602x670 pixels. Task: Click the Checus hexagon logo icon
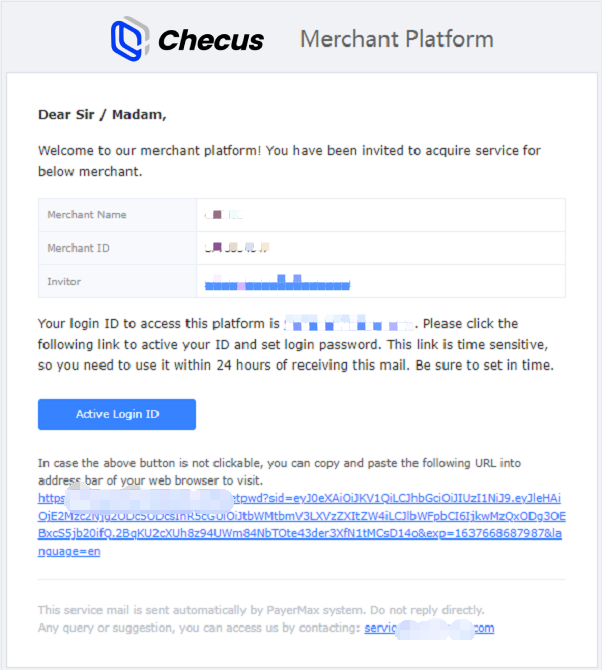pyautogui.click(x=129, y=38)
